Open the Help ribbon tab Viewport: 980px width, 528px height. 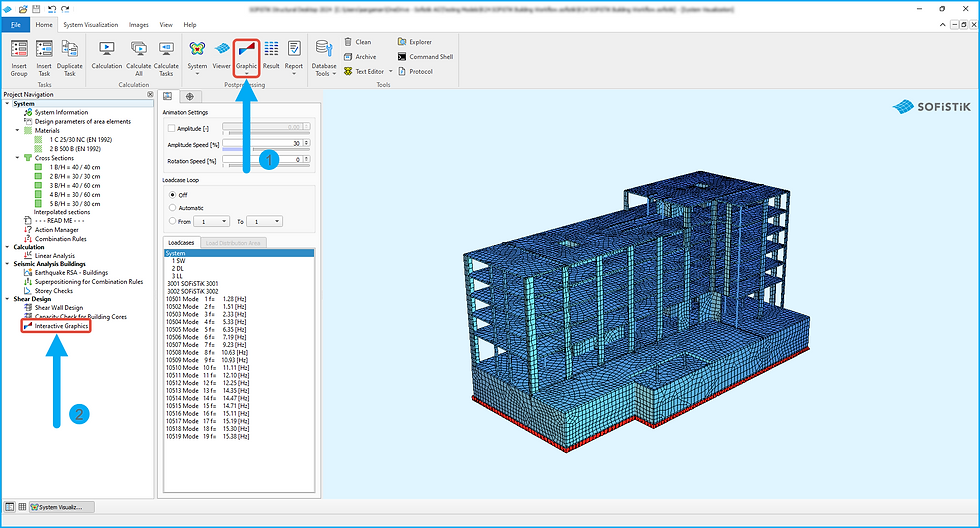coord(190,25)
